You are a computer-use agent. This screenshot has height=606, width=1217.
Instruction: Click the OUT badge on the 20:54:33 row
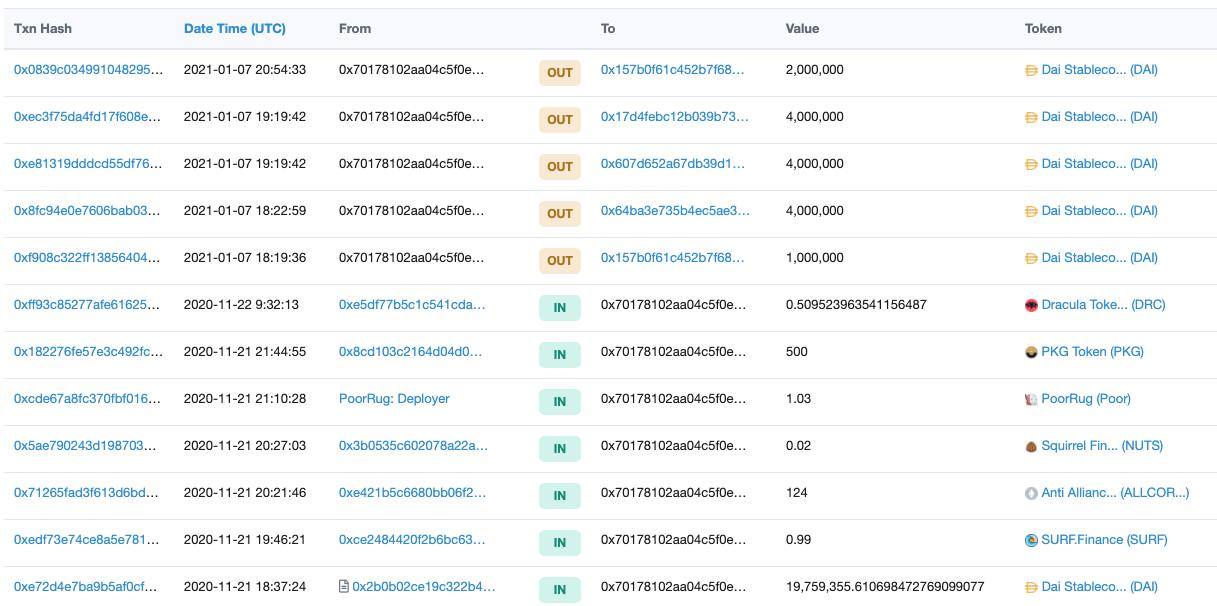[560, 72]
